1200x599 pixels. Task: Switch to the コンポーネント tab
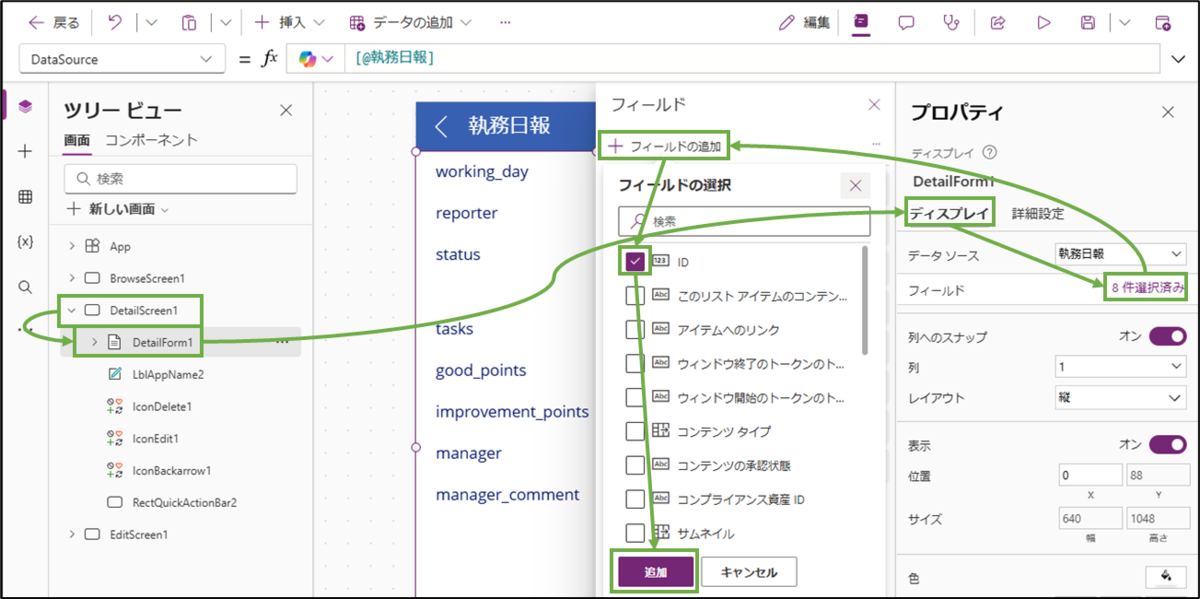tap(152, 141)
